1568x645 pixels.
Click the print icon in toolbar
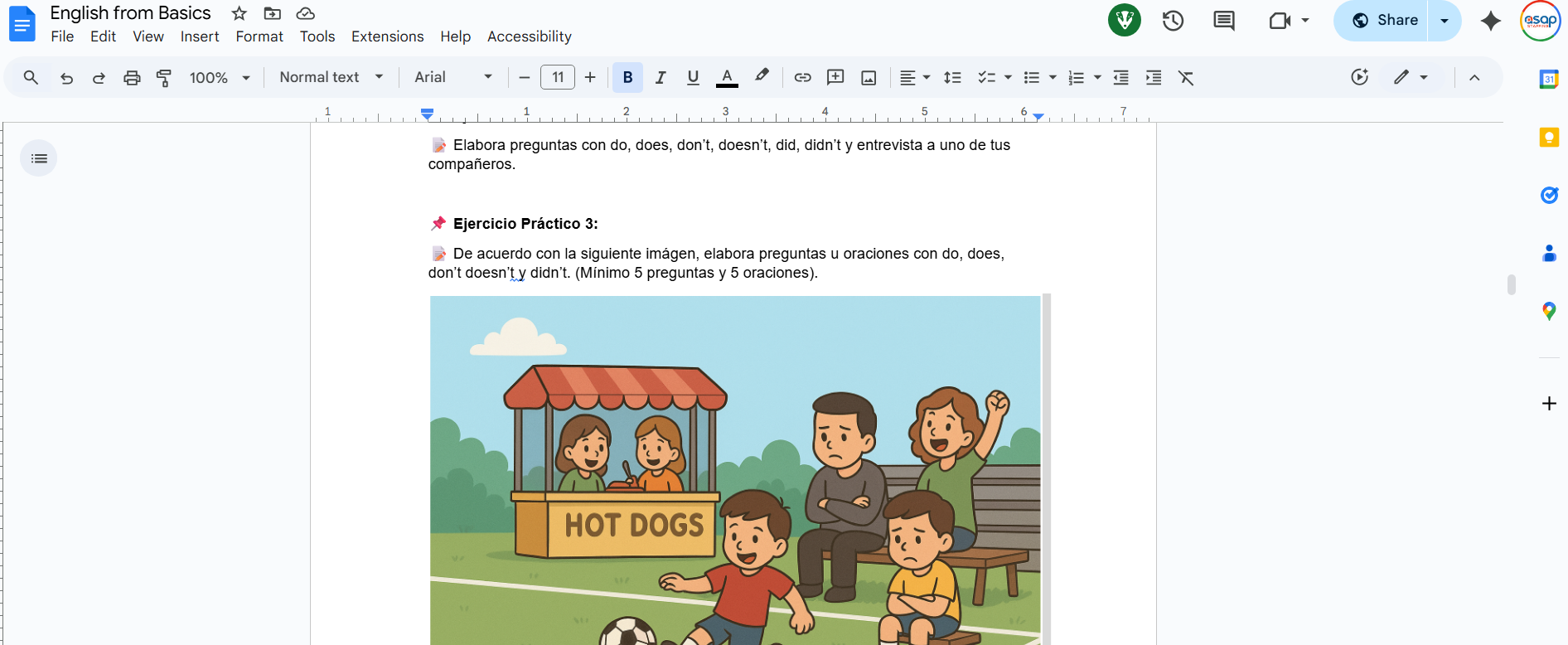coord(132,78)
